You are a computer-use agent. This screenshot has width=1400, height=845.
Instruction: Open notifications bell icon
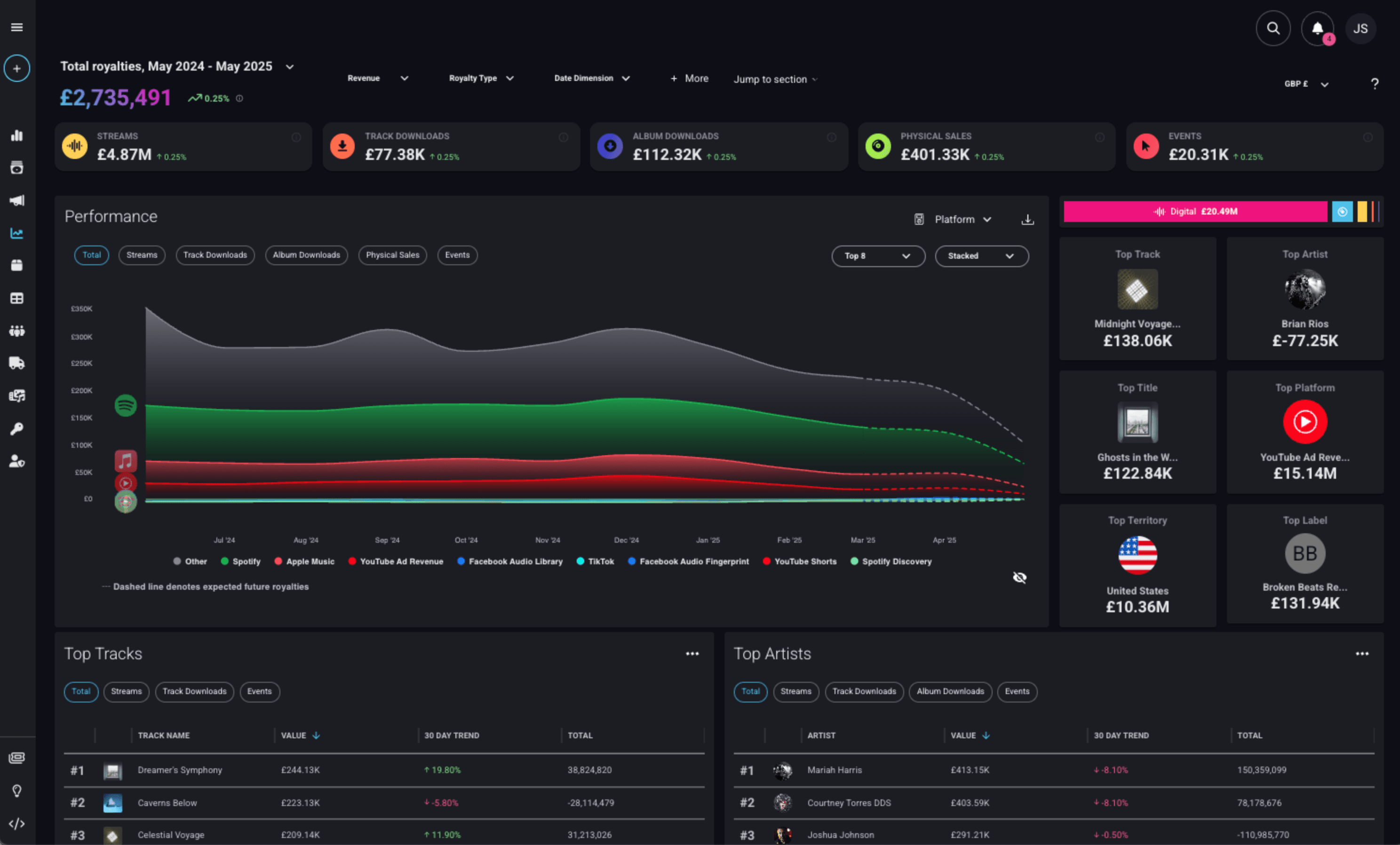(x=1318, y=28)
